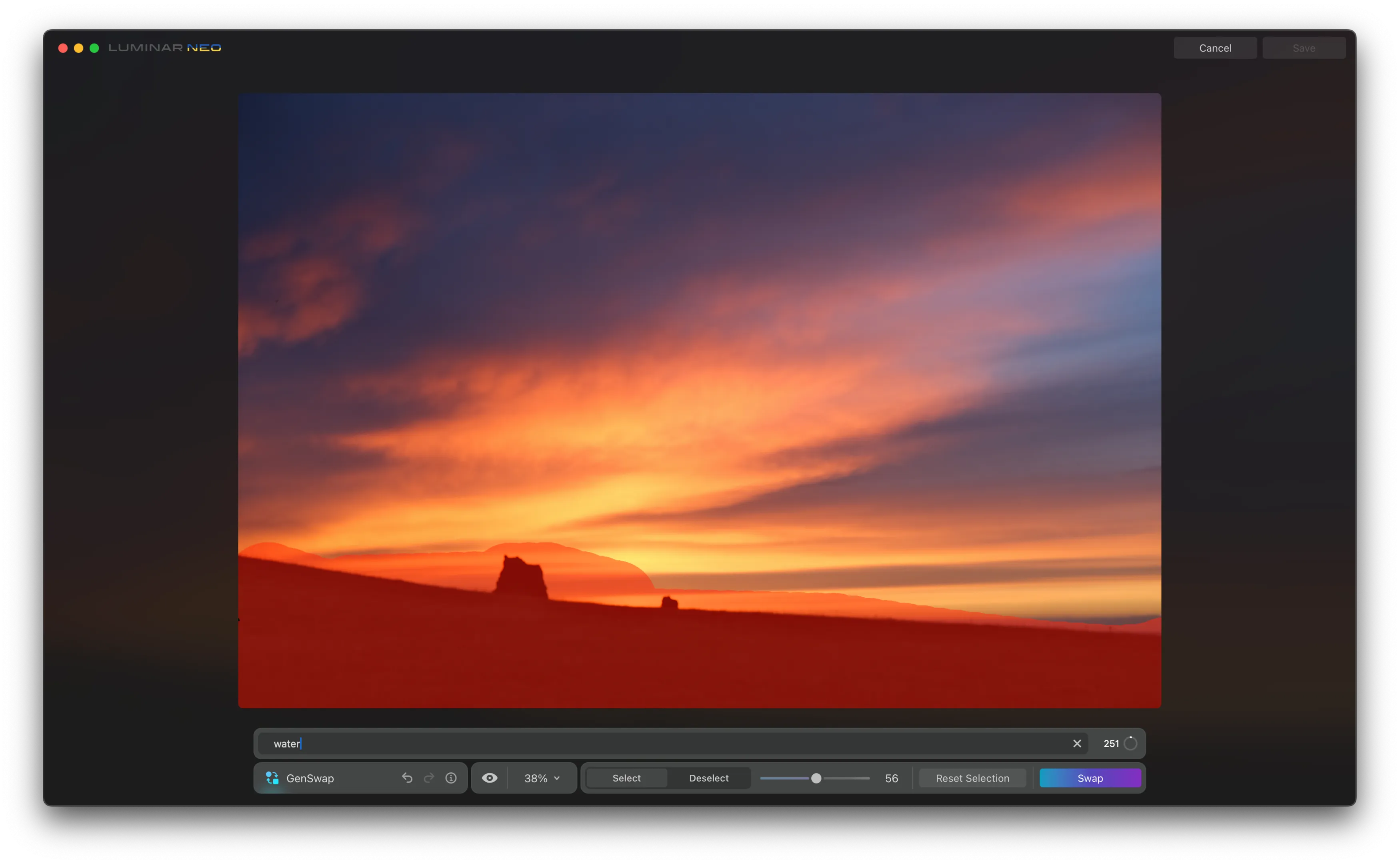Screen dimensions: 1400x864
Task: Click the GenSwap label in the toolbar
Action: [x=310, y=778]
